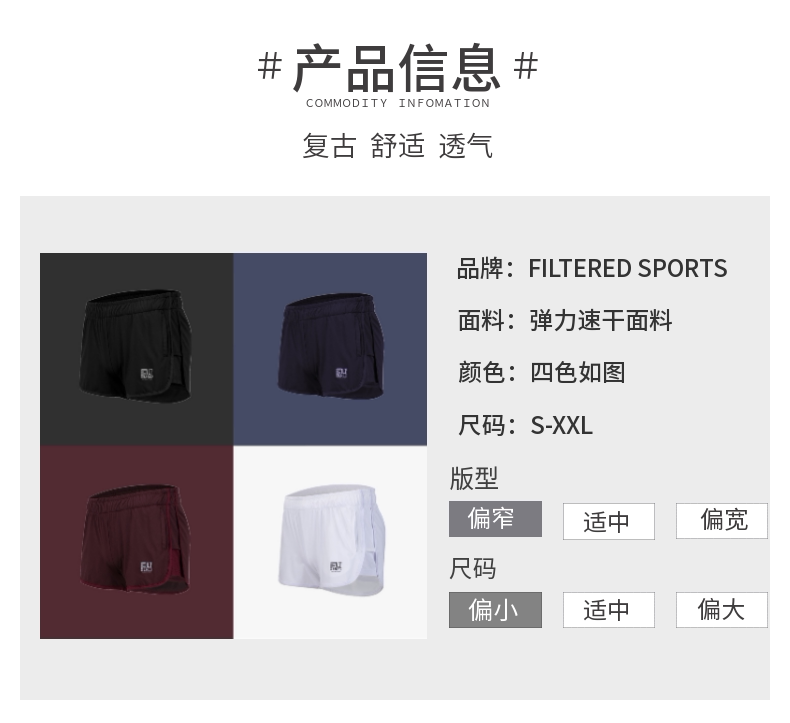Click the logo on the burgundy shorts

tap(147, 567)
